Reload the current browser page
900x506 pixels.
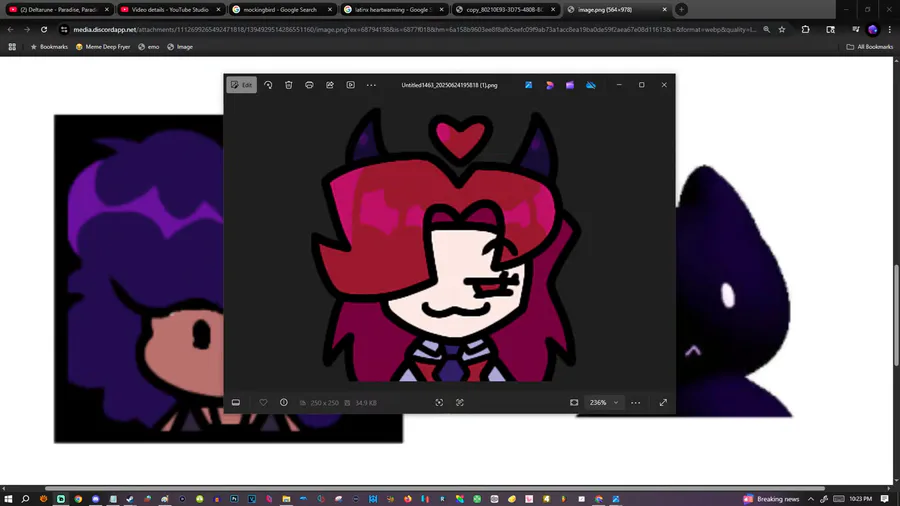point(44,29)
